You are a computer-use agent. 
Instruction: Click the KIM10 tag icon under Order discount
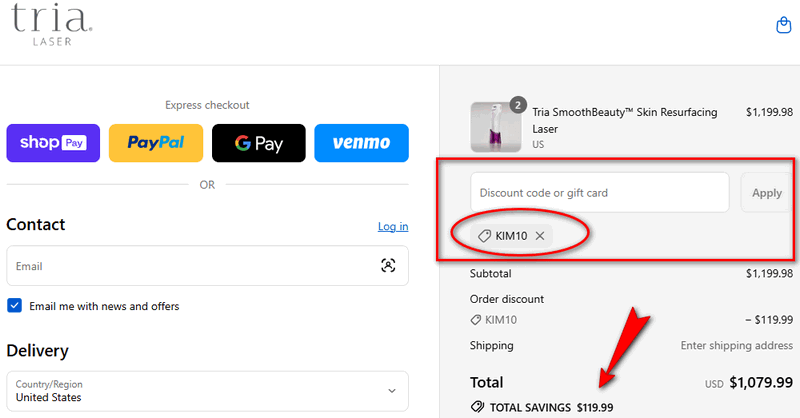(475, 320)
